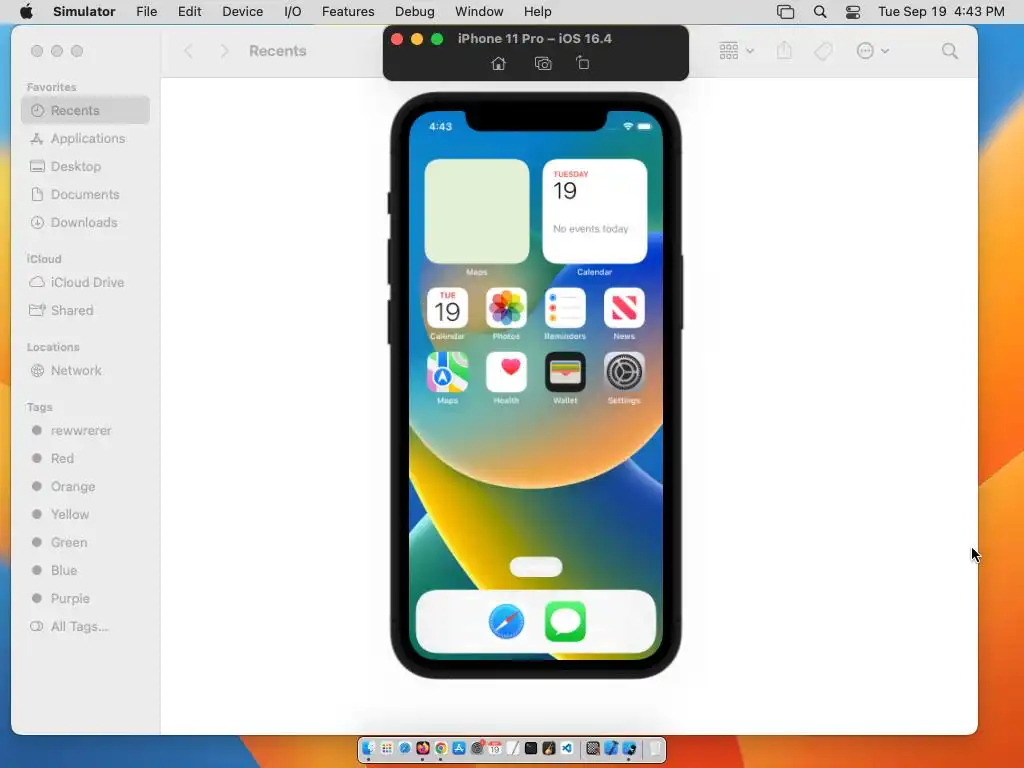This screenshot has width=1024, height=768.
Task: Open Firefox from the macOS Dock
Action: [423, 748]
